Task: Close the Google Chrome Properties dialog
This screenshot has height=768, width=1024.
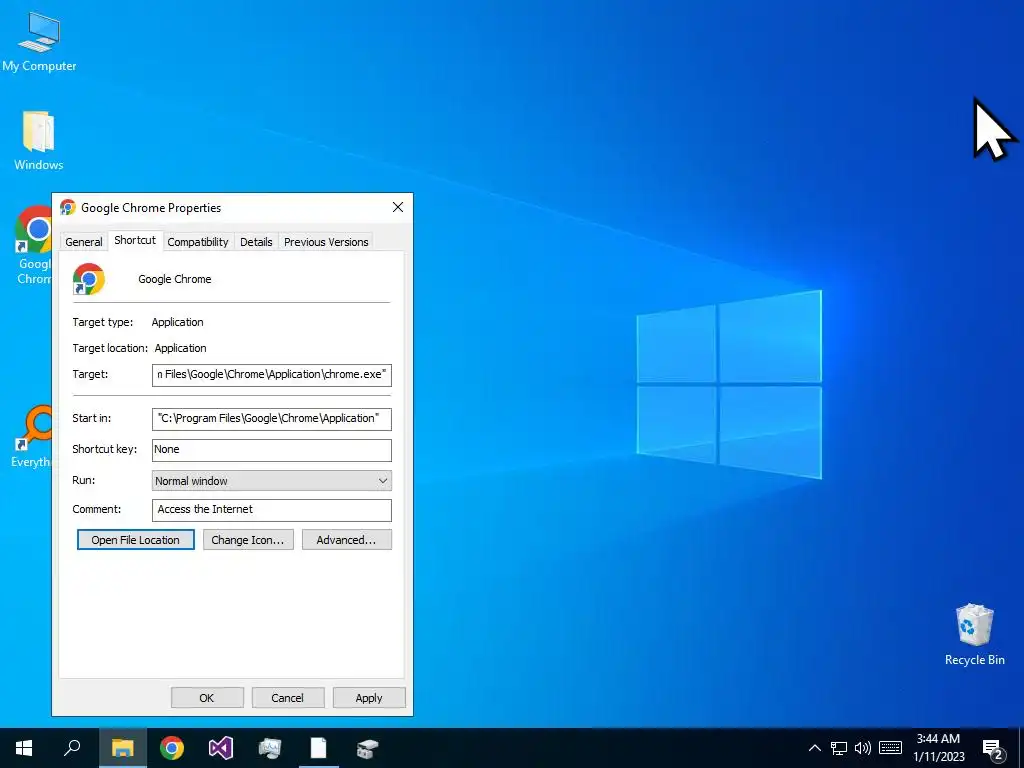Action: [398, 207]
